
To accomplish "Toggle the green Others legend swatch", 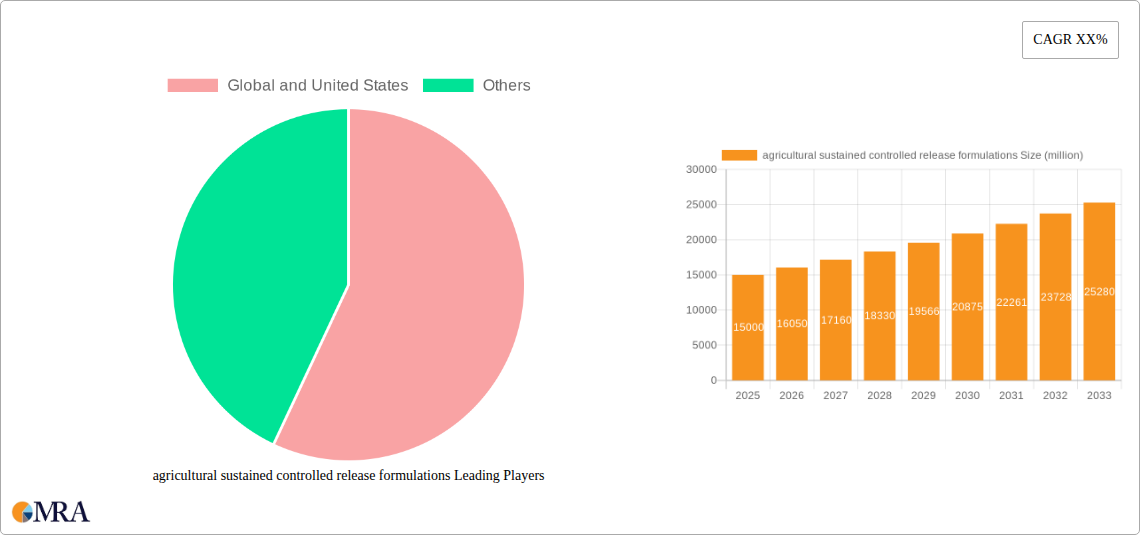I will (x=449, y=85).
